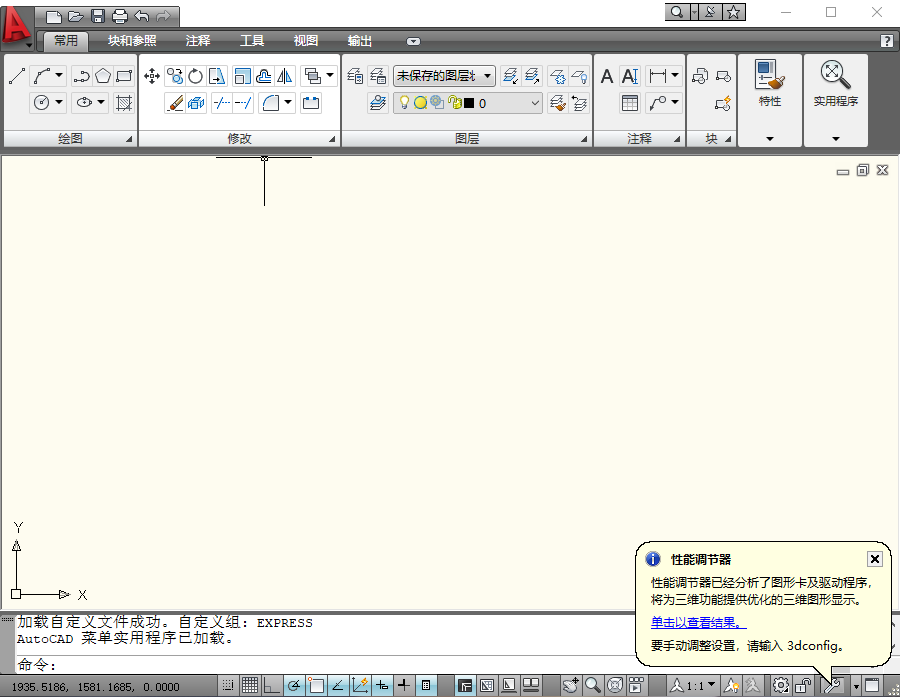
Task: Click the Move tool icon
Action: (x=152, y=76)
